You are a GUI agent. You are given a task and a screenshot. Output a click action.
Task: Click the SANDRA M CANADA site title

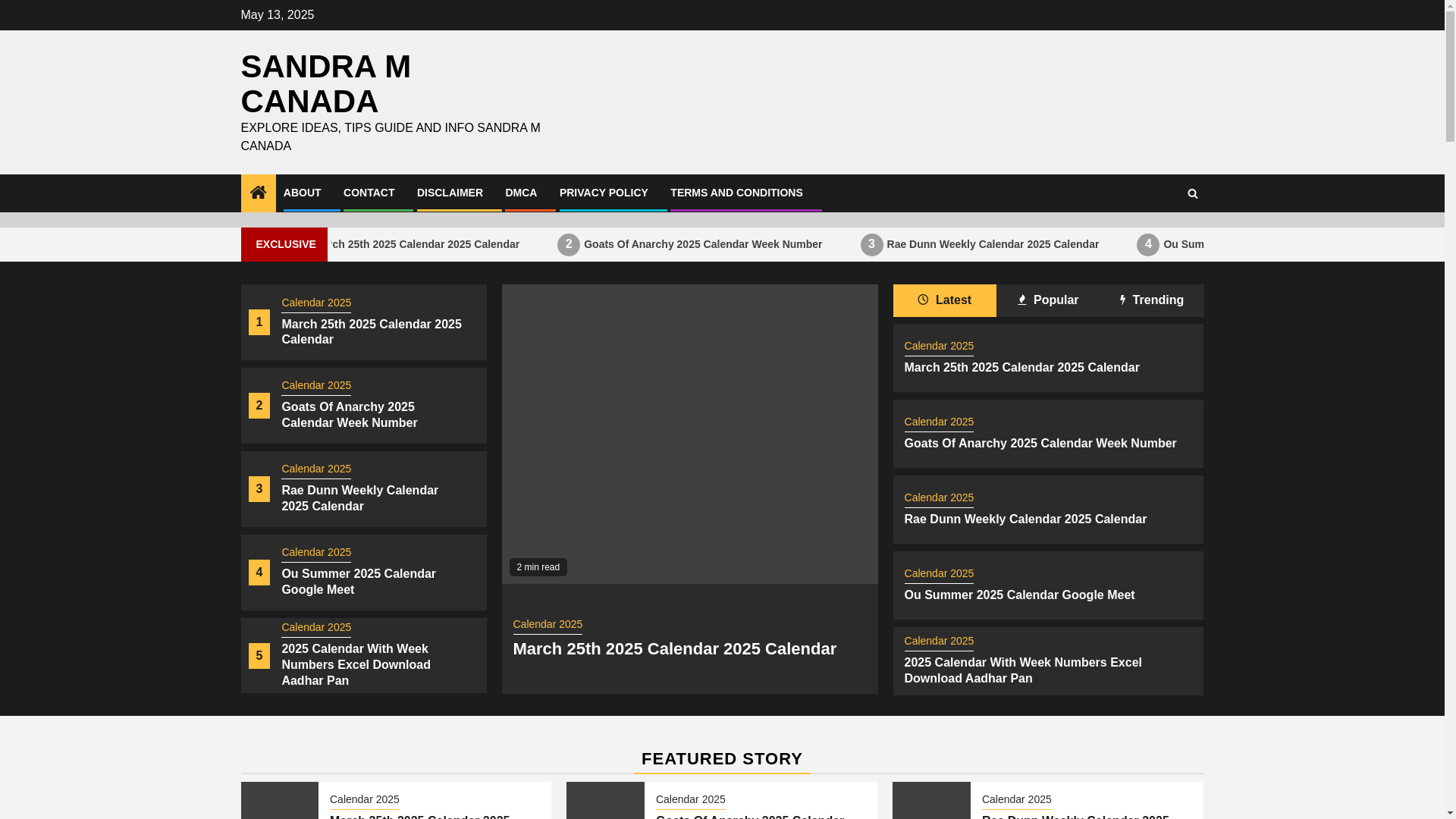coord(325,84)
